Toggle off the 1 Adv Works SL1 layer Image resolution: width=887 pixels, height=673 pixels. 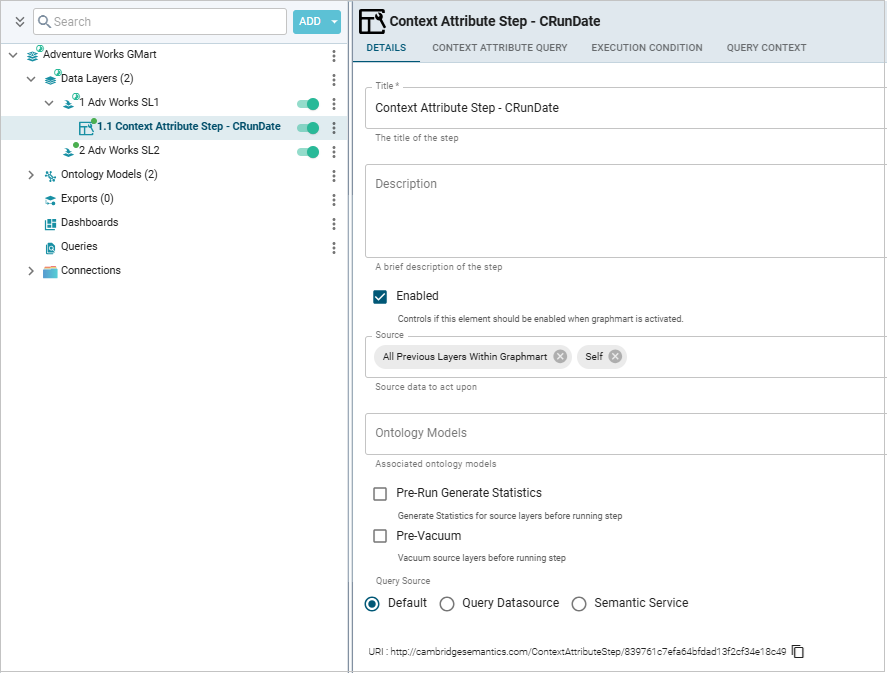click(x=308, y=103)
